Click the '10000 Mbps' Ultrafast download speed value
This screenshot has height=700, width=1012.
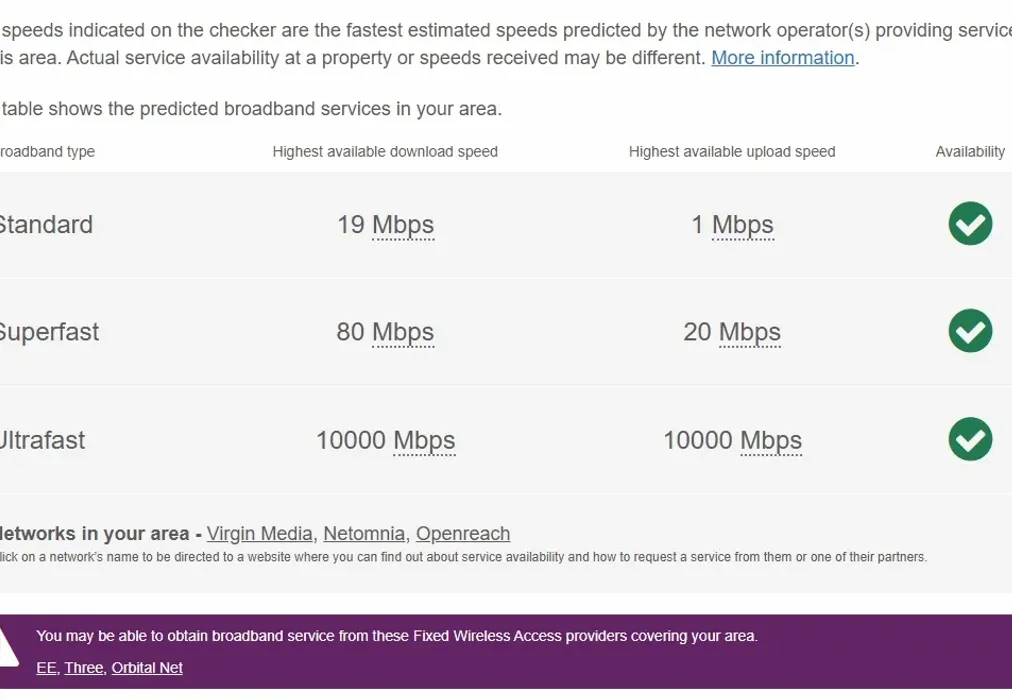click(x=386, y=440)
